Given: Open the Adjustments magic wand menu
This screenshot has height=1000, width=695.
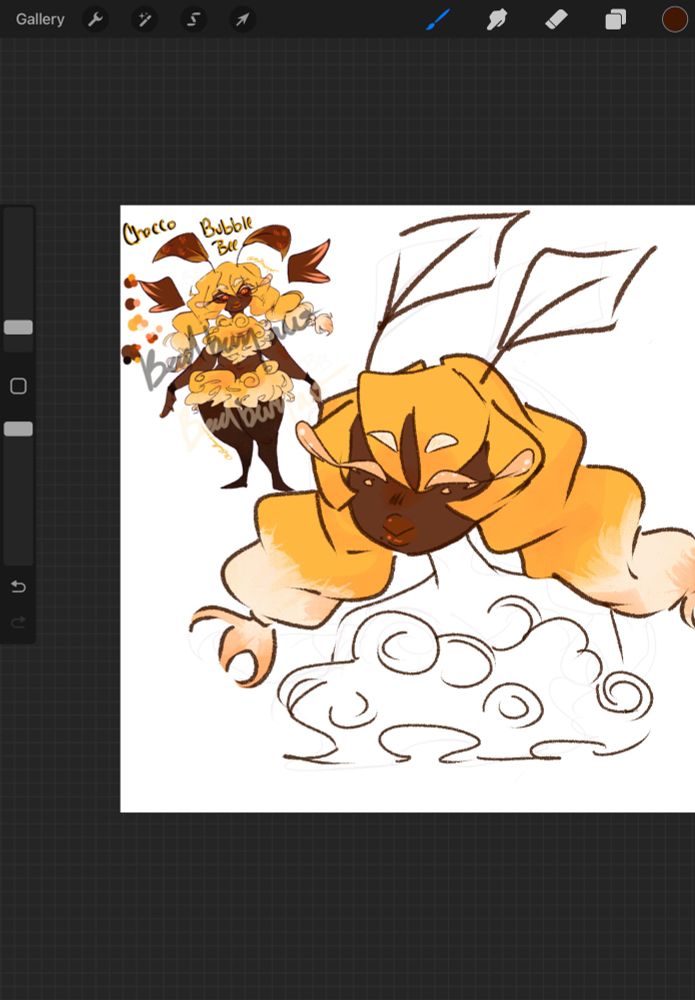Looking at the screenshot, I should pyautogui.click(x=145, y=20).
